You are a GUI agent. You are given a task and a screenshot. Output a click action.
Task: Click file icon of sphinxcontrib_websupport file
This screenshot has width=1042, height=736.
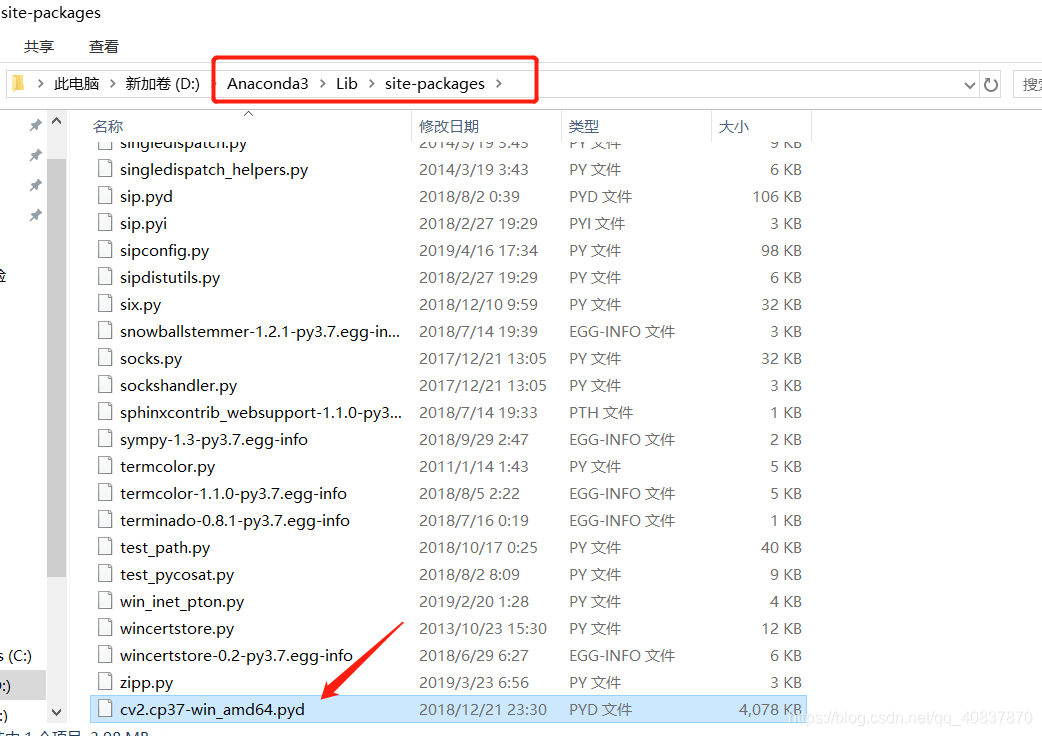click(x=105, y=412)
